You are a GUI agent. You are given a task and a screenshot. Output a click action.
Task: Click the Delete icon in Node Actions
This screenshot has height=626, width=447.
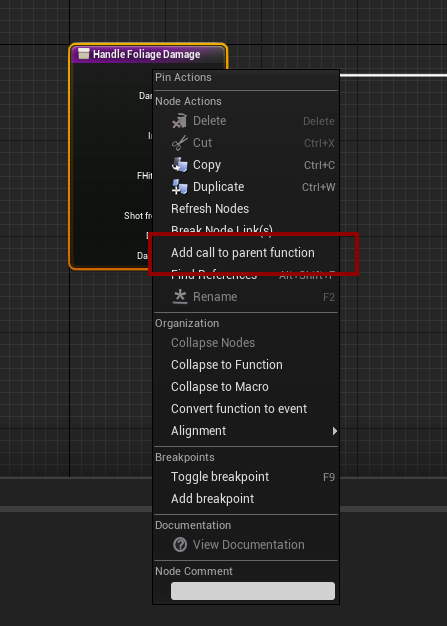180,121
